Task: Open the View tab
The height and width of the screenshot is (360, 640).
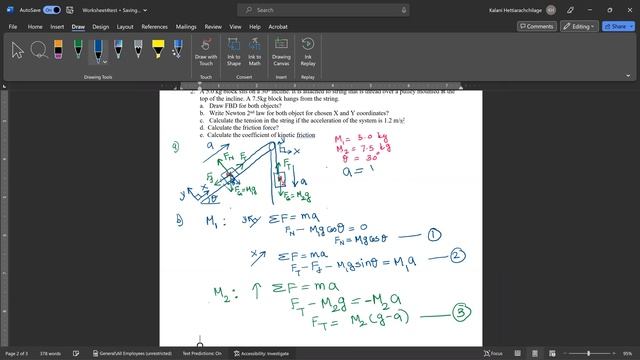Action: [235, 27]
